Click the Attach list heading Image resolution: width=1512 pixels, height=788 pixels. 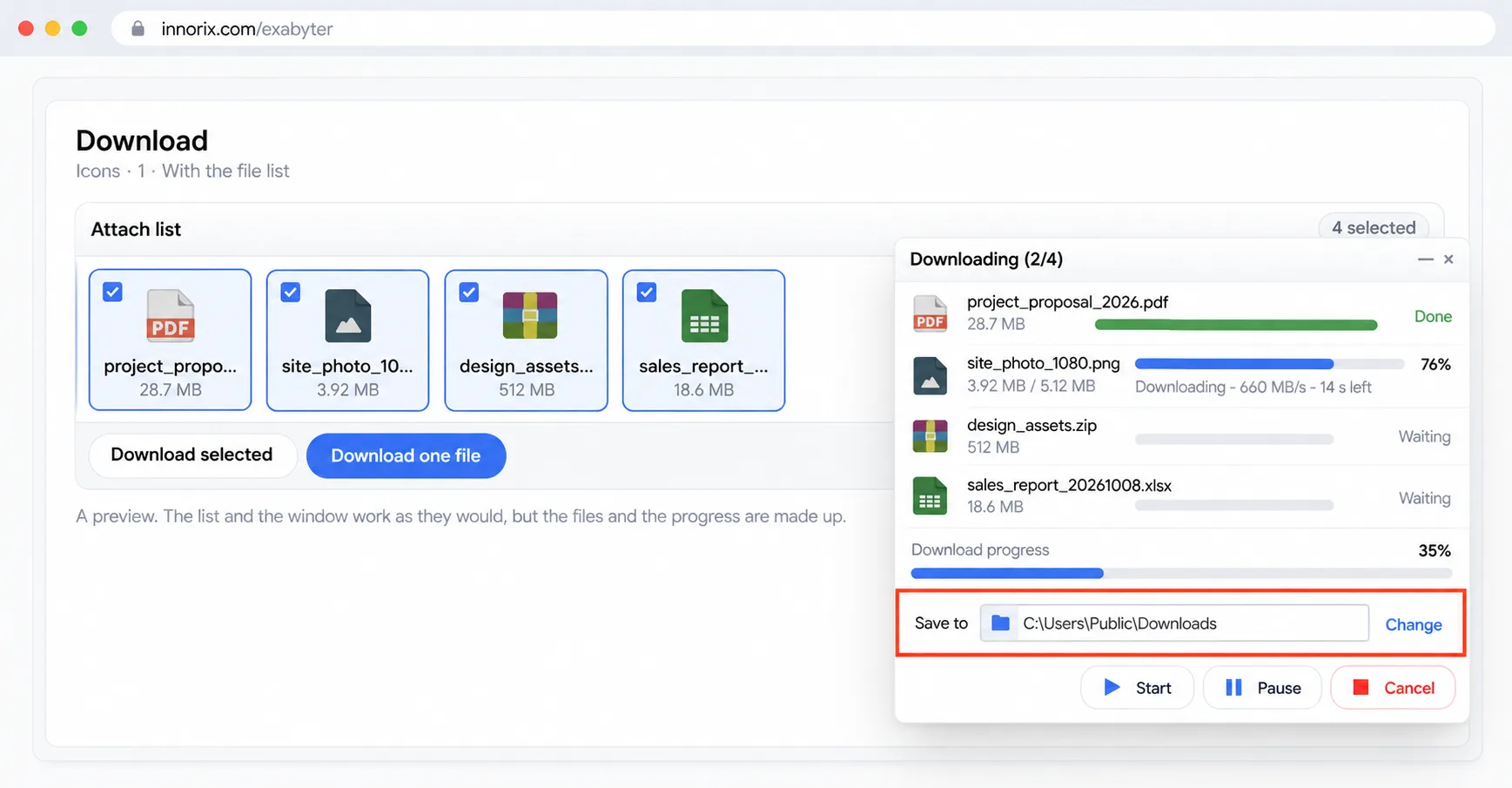pos(136,229)
